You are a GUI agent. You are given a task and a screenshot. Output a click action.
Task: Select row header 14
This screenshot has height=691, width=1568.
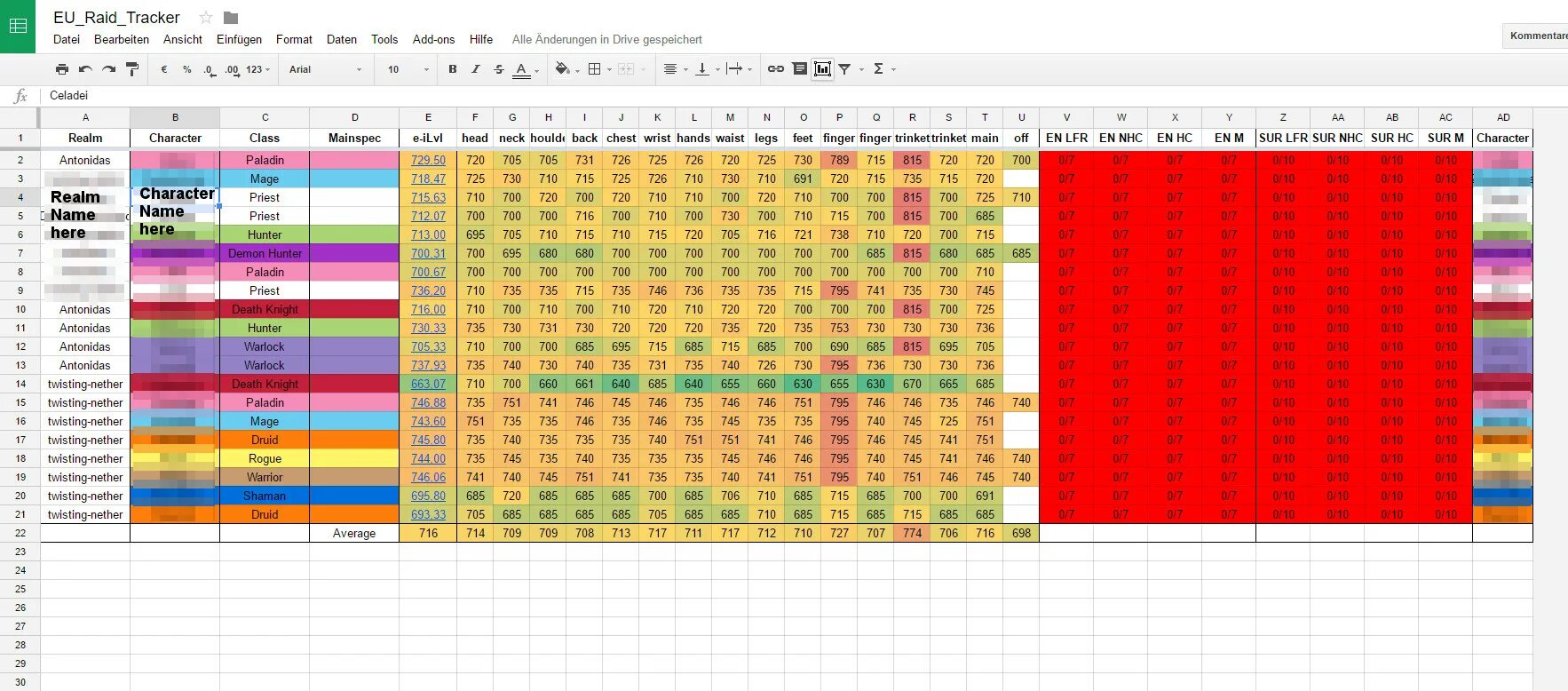(20, 384)
